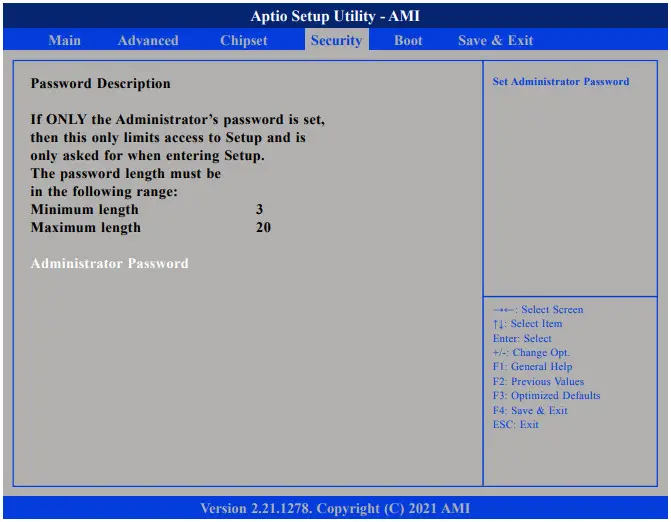The width and height of the screenshot is (671, 522).
Task: Click the line 'If ONLY the Administrator's password is set'
Action: click(178, 119)
